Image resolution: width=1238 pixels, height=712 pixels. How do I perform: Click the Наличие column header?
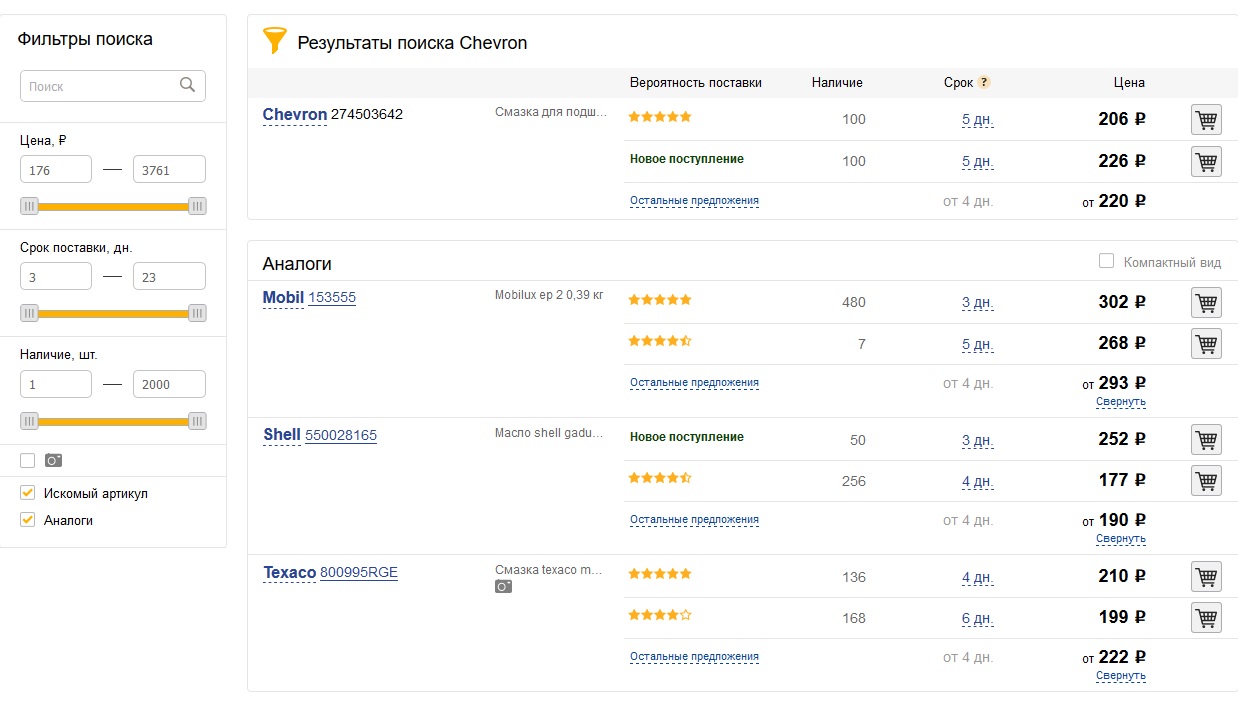point(837,83)
